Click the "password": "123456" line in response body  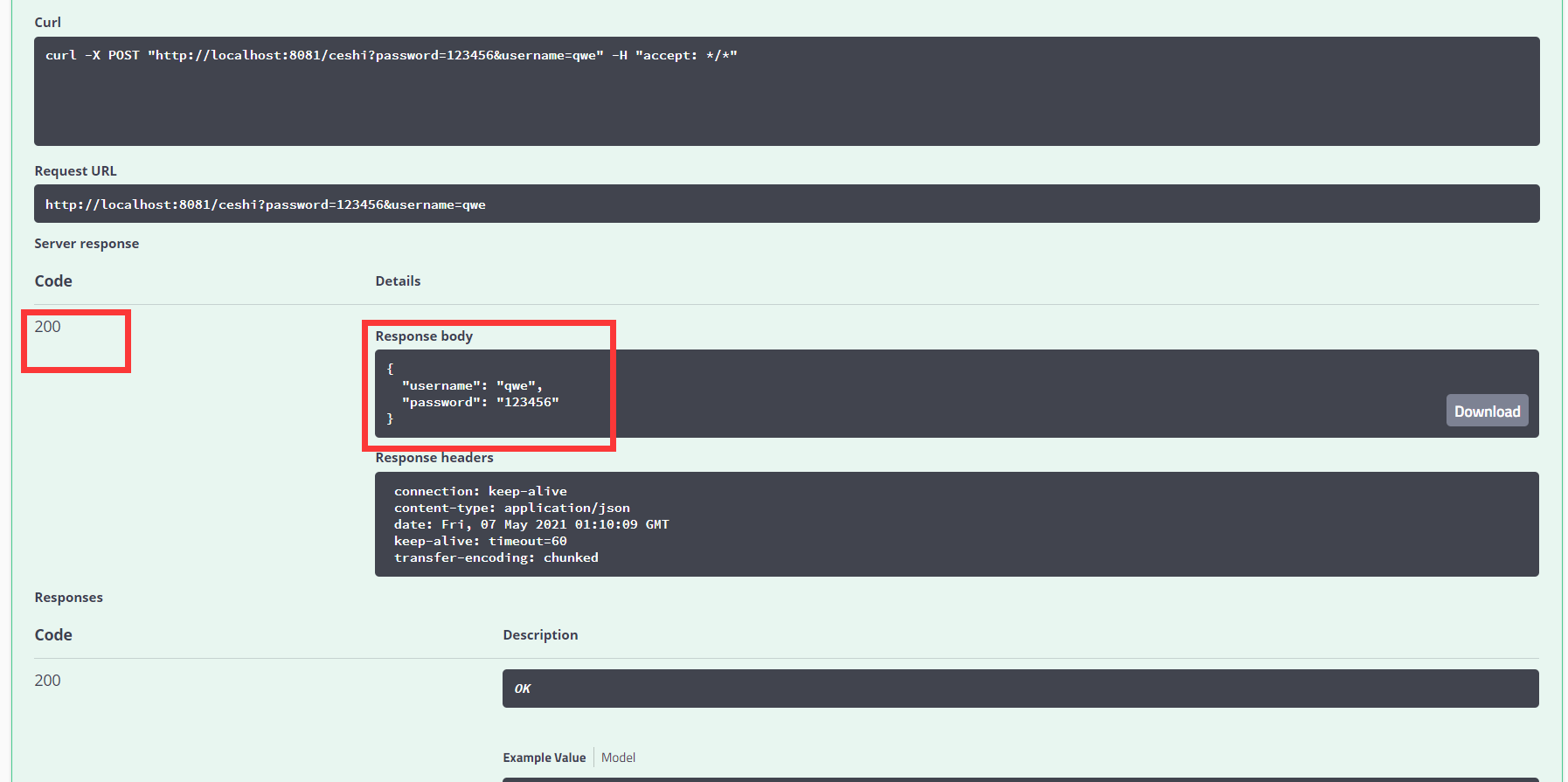point(479,402)
